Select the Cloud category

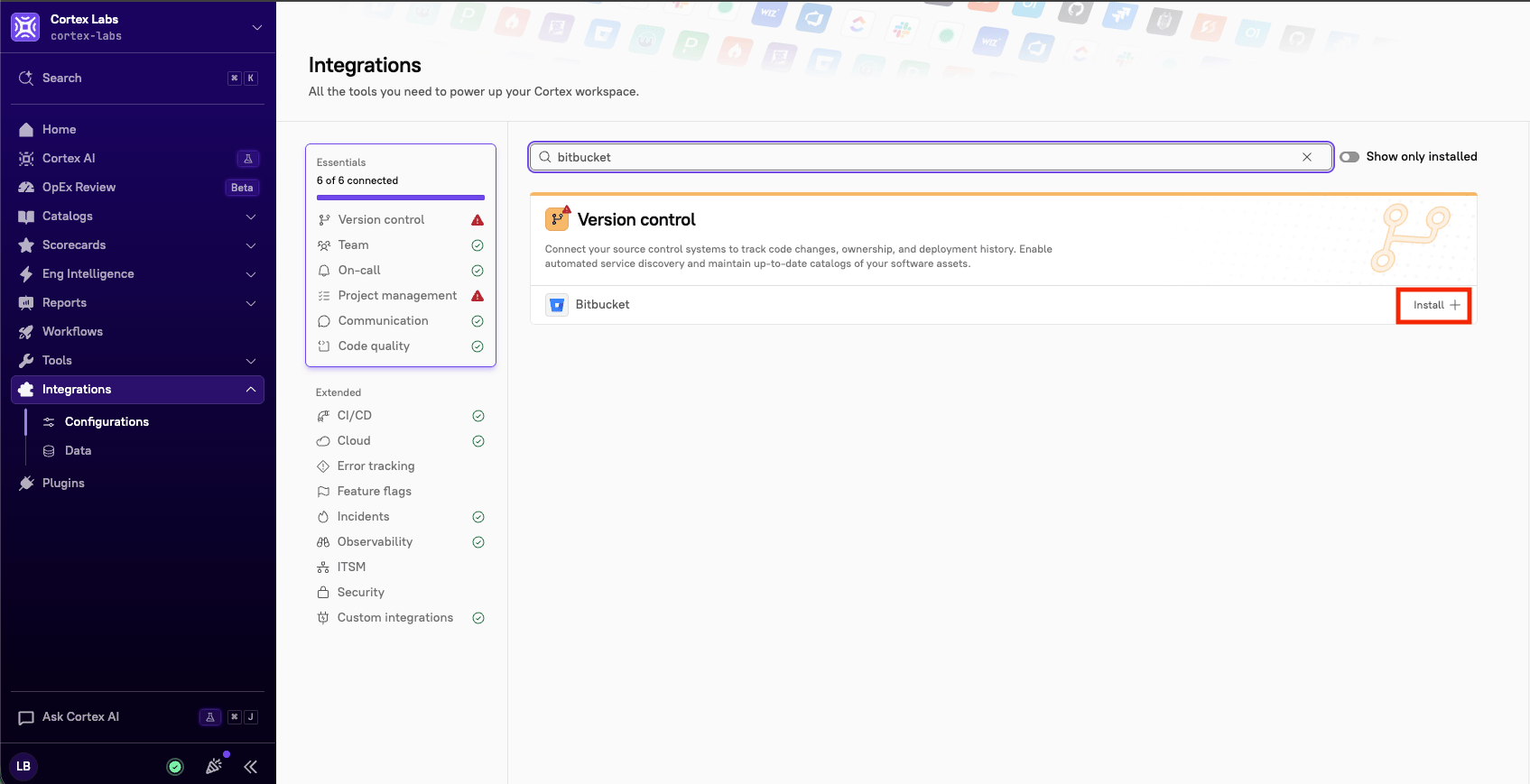401,441
